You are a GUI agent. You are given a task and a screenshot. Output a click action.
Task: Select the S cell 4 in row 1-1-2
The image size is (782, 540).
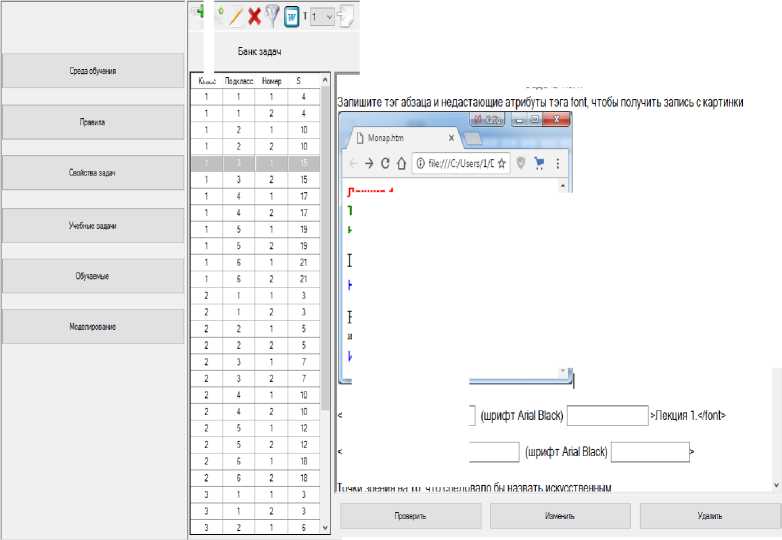[304, 114]
